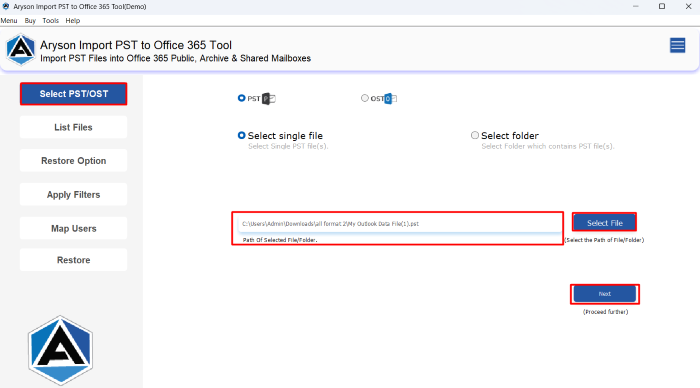This screenshot has height=388, width=700.
Task: Go to the Restore Option step
Action: point(74,161)
